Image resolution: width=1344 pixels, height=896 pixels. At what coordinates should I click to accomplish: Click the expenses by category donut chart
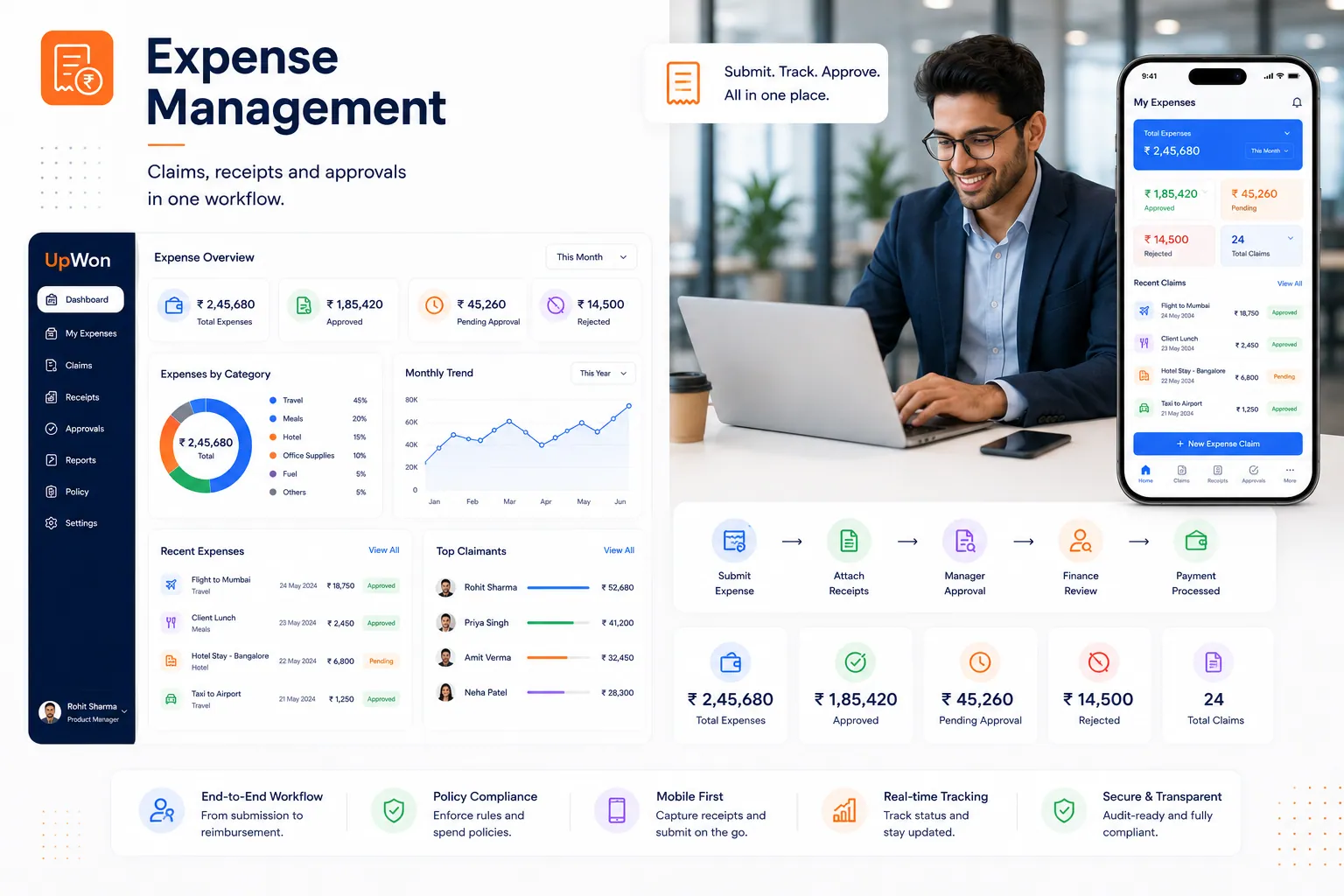(206, 445)
